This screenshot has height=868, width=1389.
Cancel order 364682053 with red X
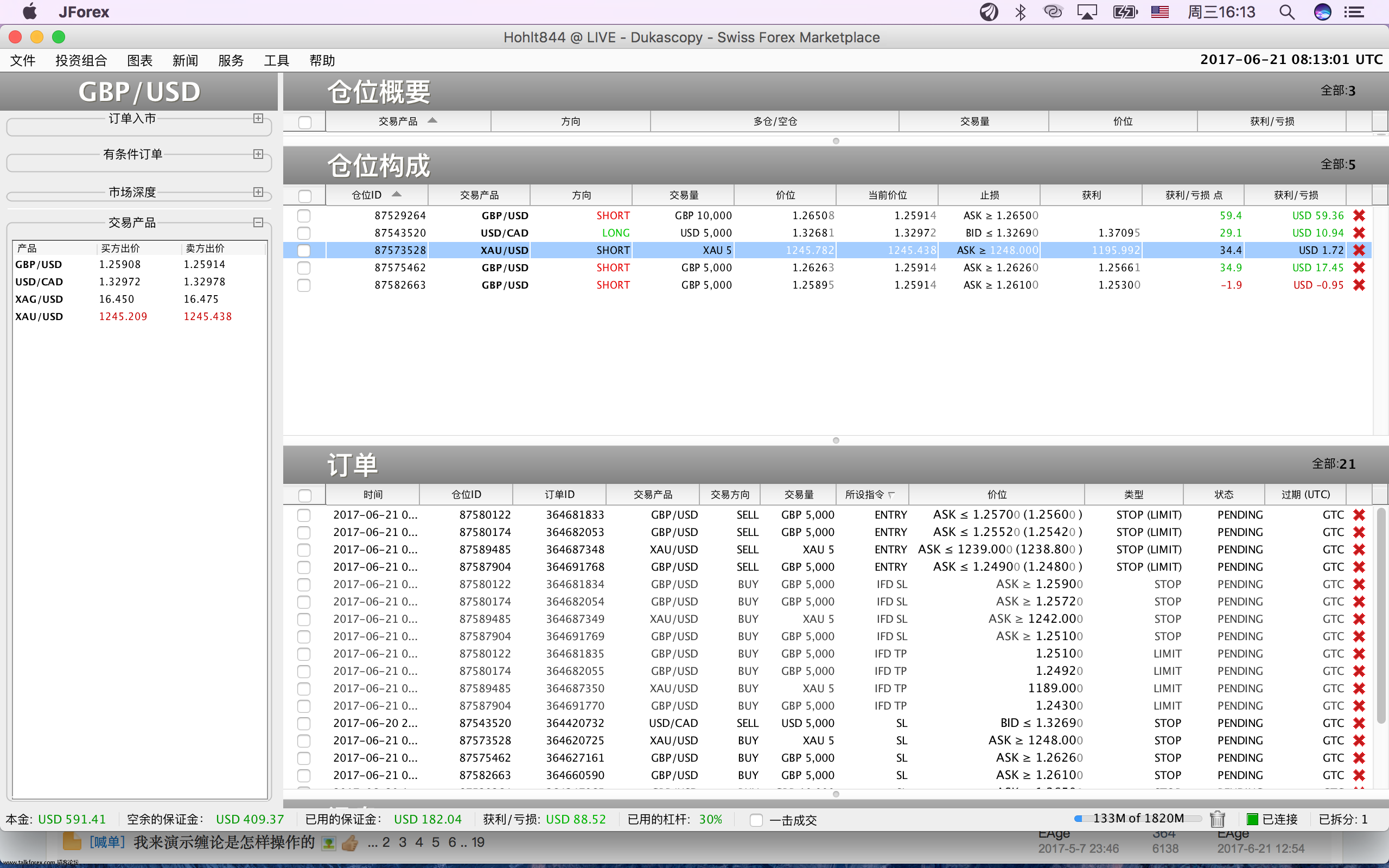click(x=1359, y=532)
